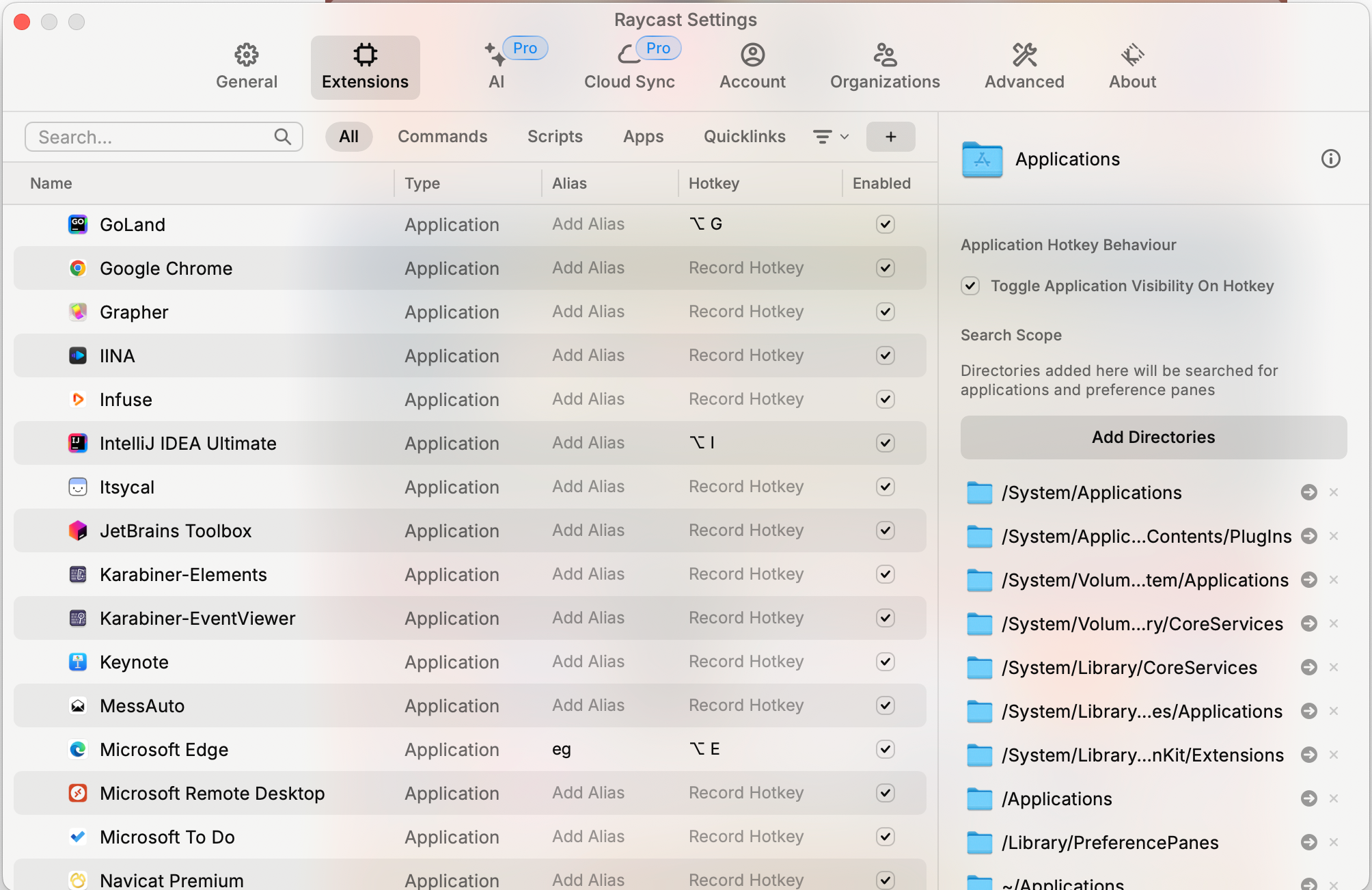1372x890 pixels.
Task: Select the Microsoft Remote Desktop row name
Action: pyautogui.click(x=212, y=793)
